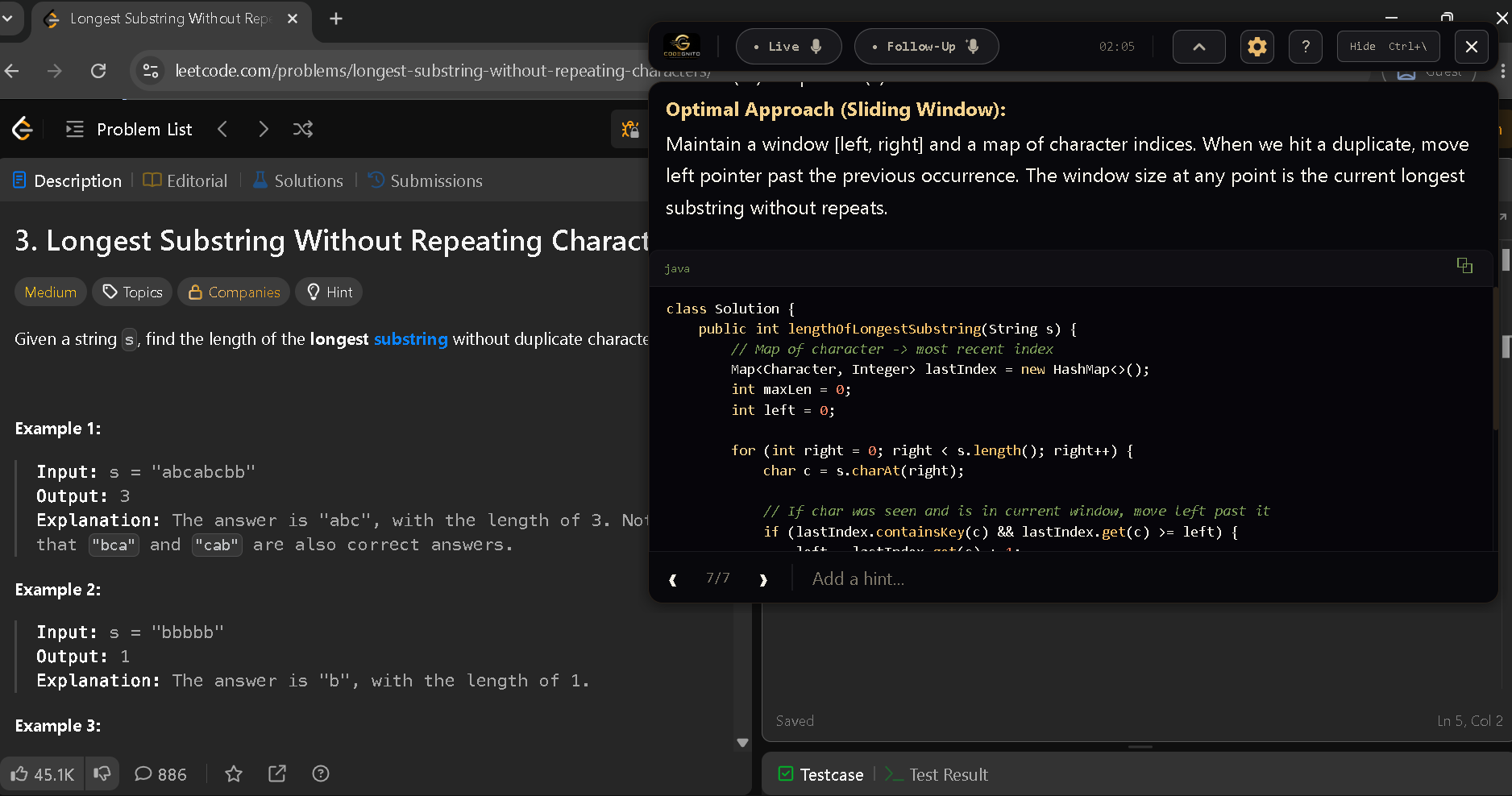1512x796 pixels.
Task: Go to next problem chevron
Action: tap(263, 129)
